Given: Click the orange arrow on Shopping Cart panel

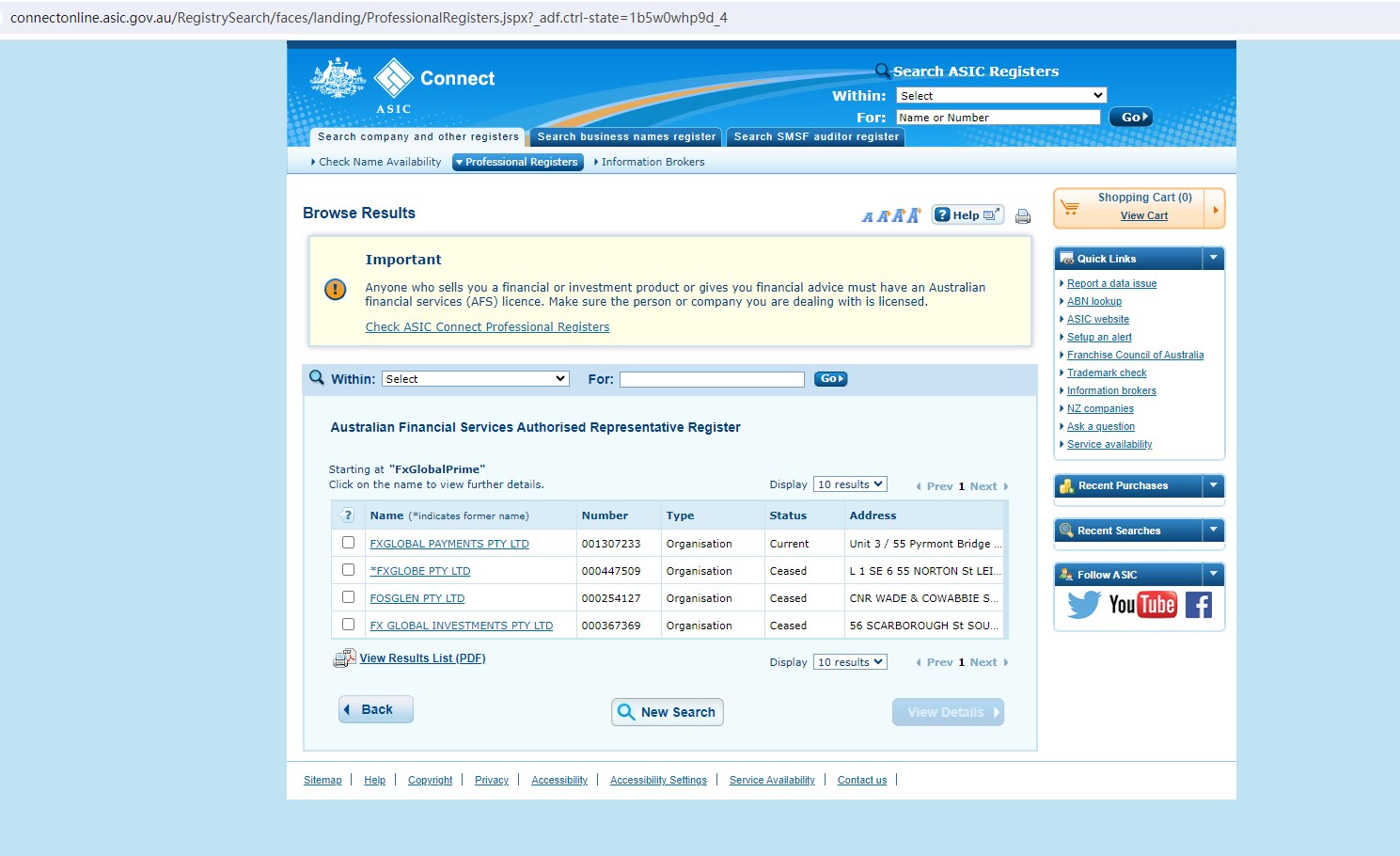Looking at the screenshot, I should (1215, 210).
